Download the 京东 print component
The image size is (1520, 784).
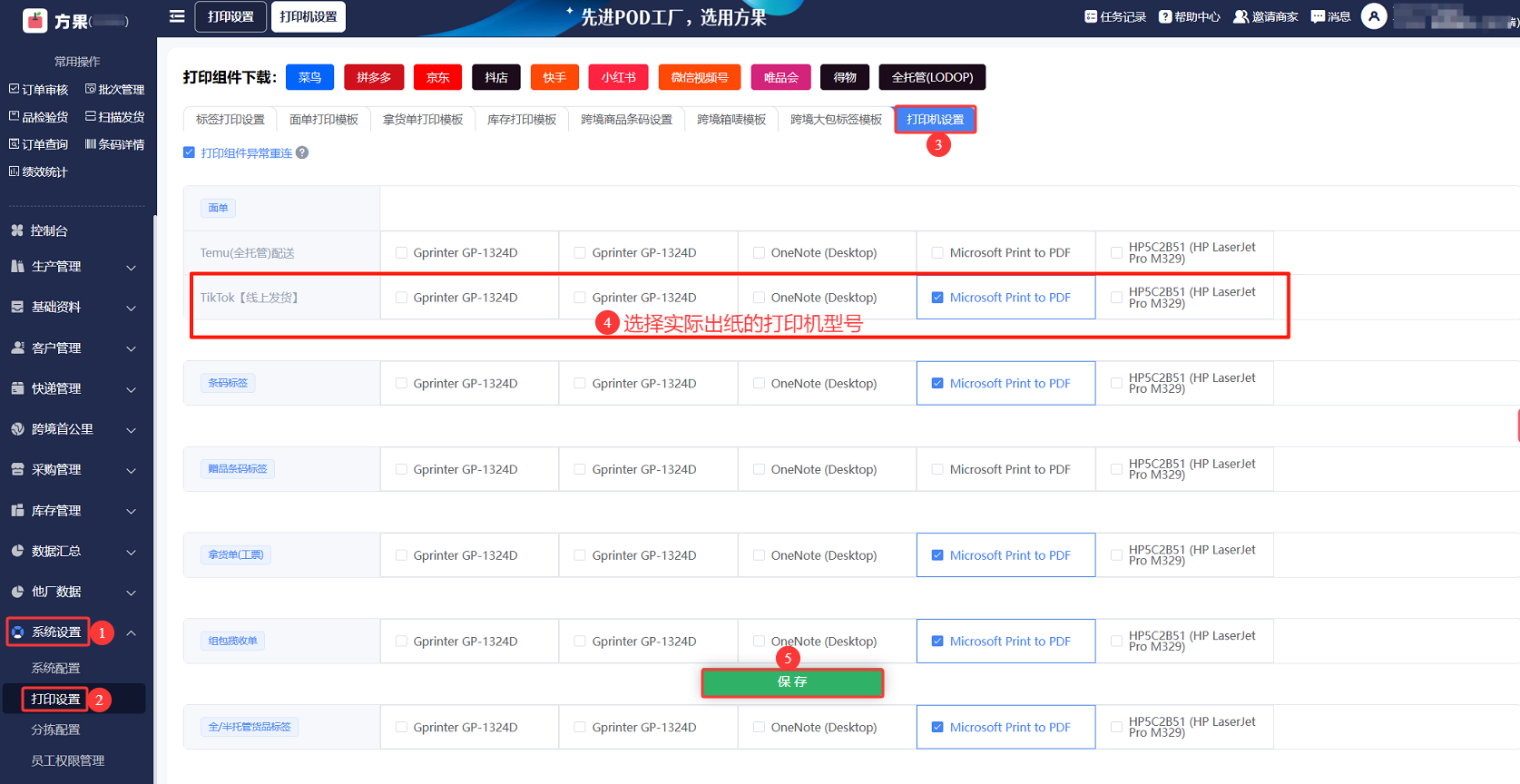437,77
